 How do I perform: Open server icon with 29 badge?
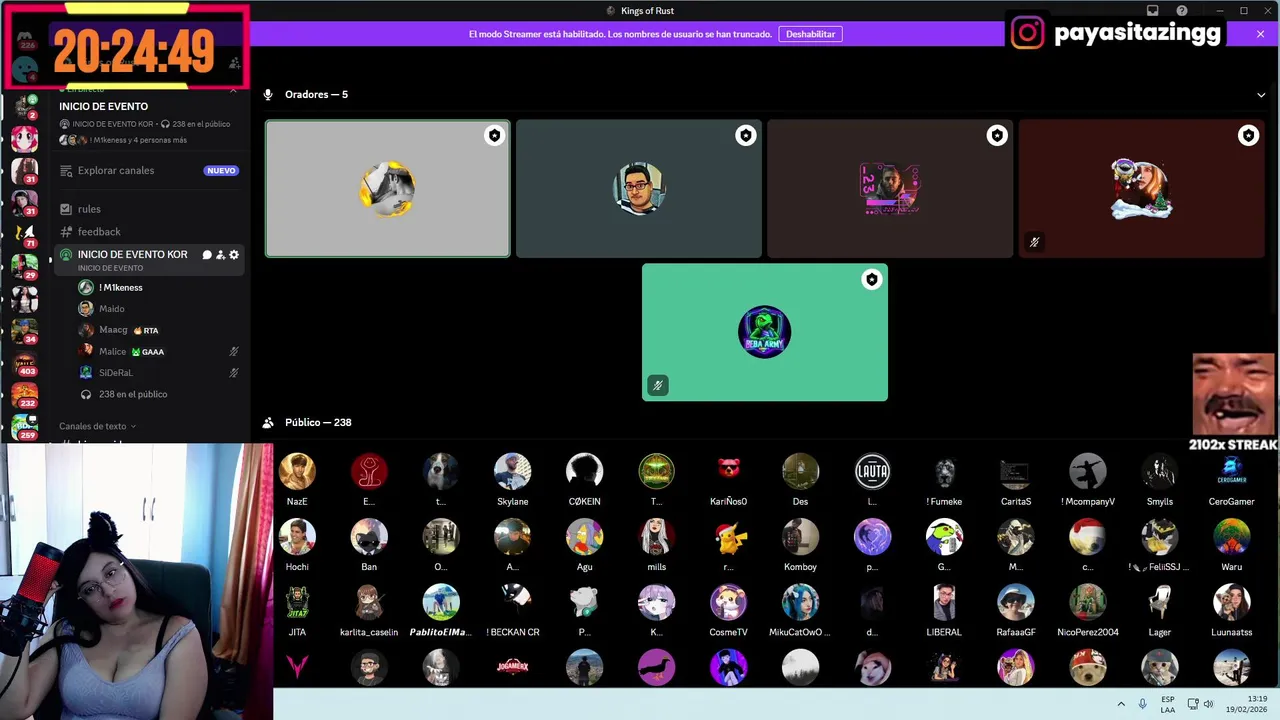click(x=24, y=266)
